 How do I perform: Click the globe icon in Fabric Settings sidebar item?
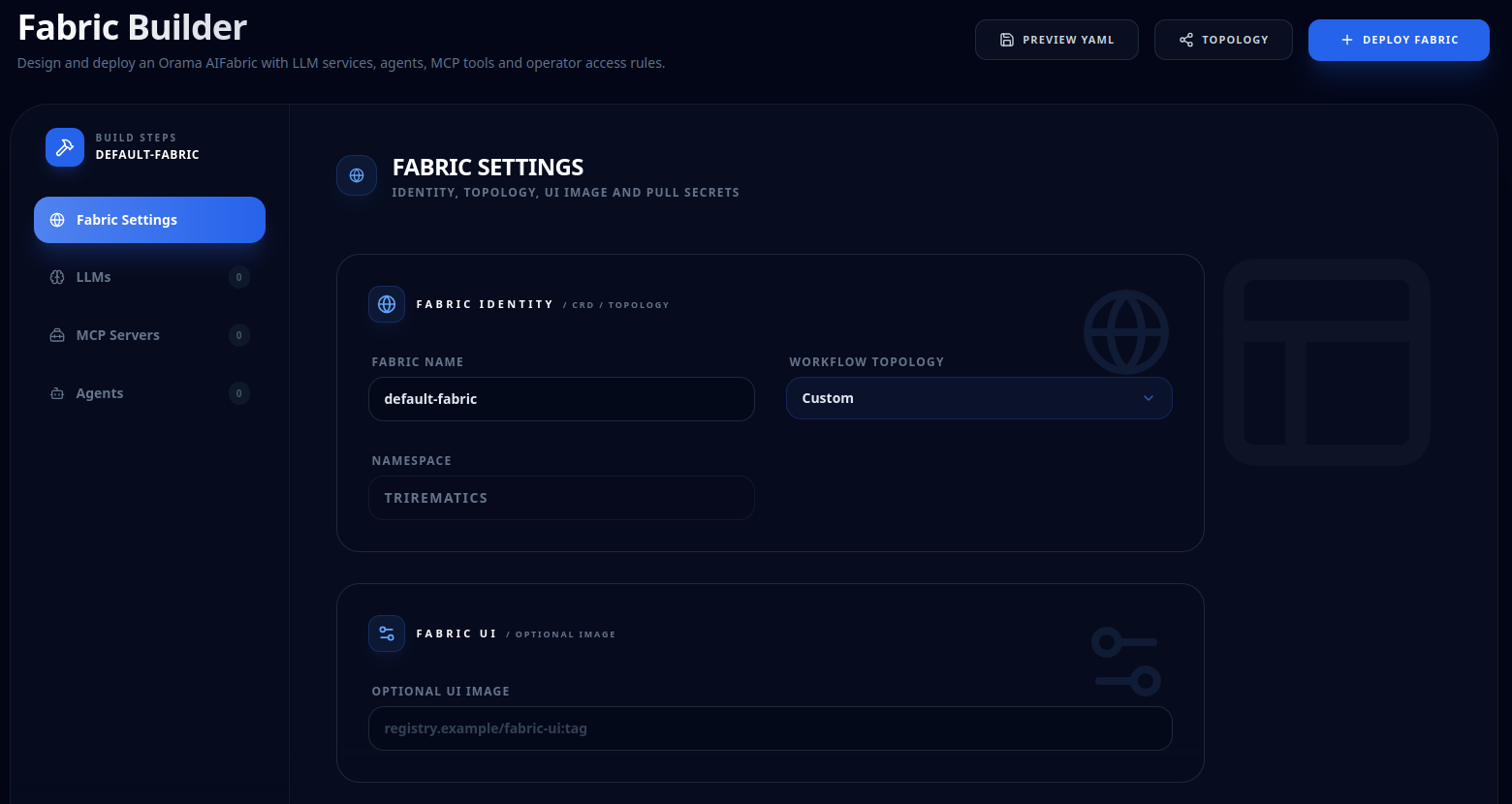(57, 220)
